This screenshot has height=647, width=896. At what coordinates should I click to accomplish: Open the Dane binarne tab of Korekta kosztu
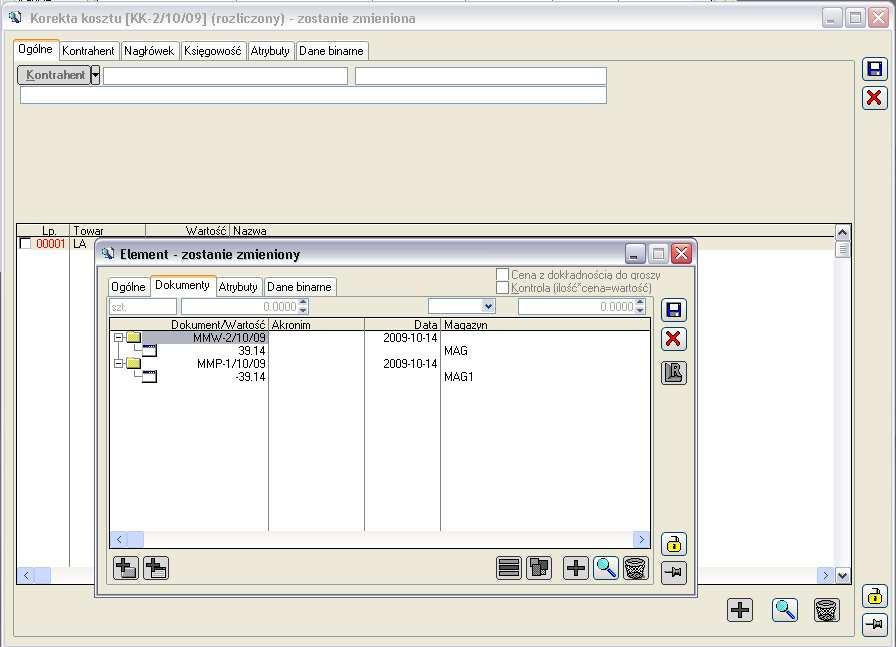(331, 51)
